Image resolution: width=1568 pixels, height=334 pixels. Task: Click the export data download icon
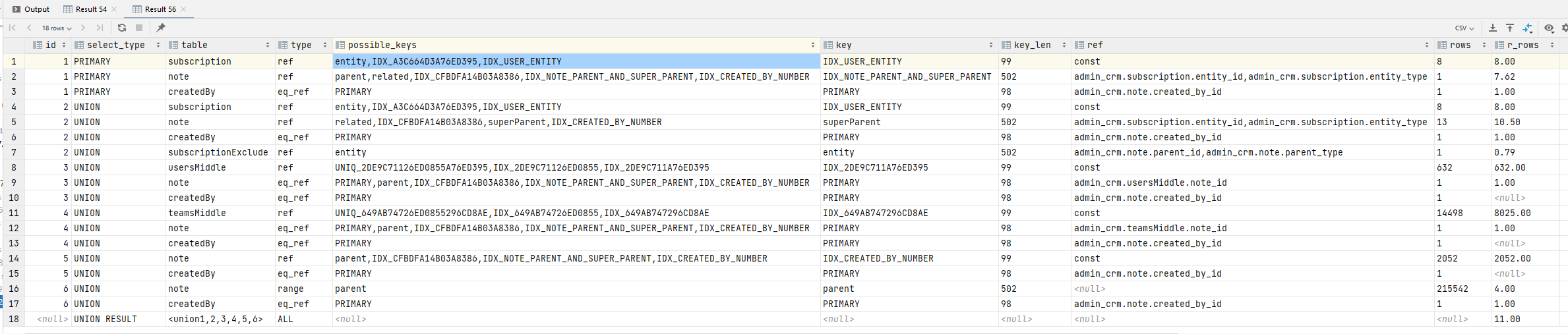pos(1493,28)
